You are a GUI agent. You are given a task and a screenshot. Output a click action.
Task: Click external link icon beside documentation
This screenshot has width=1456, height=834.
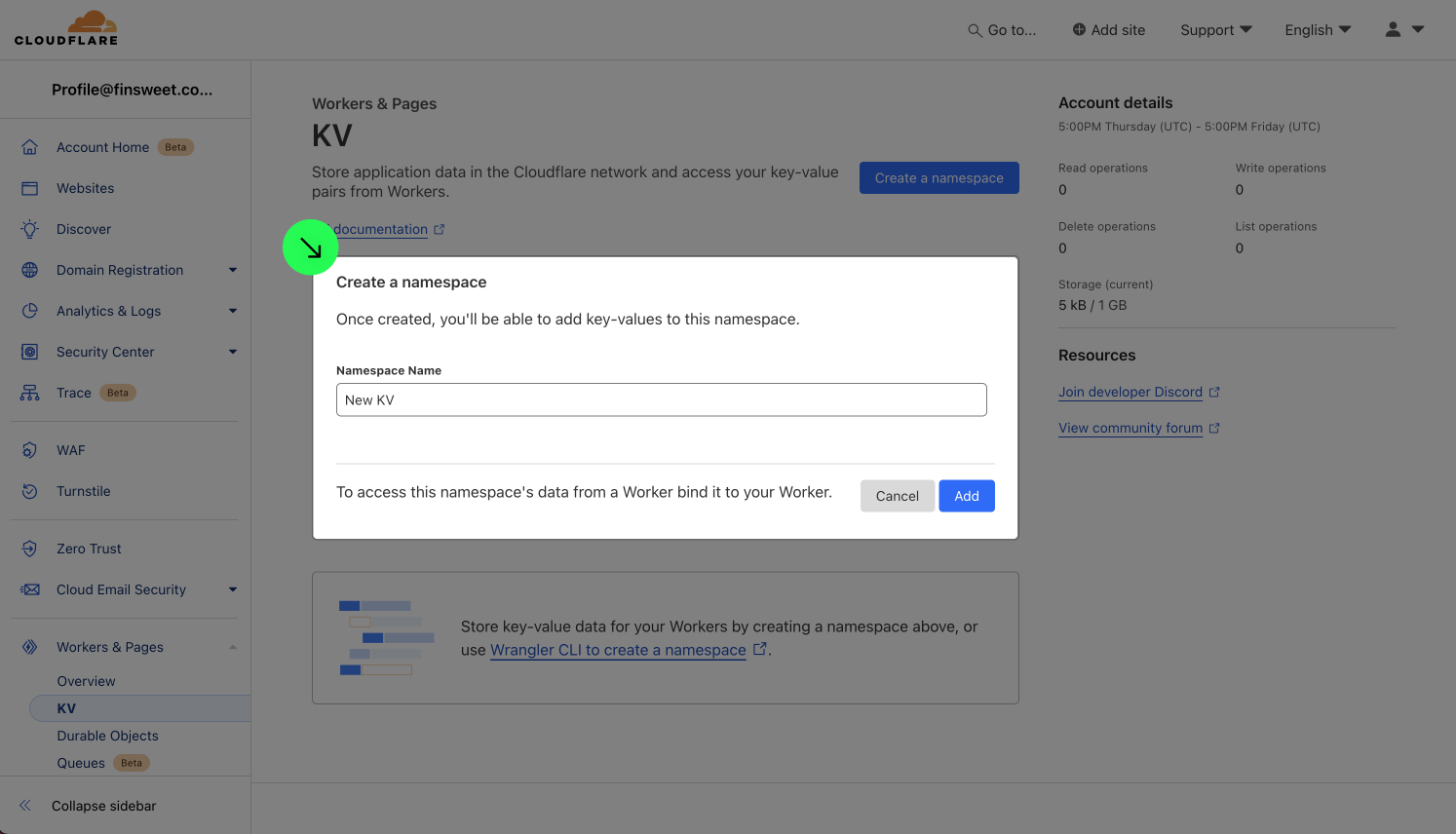pos(440,229)
